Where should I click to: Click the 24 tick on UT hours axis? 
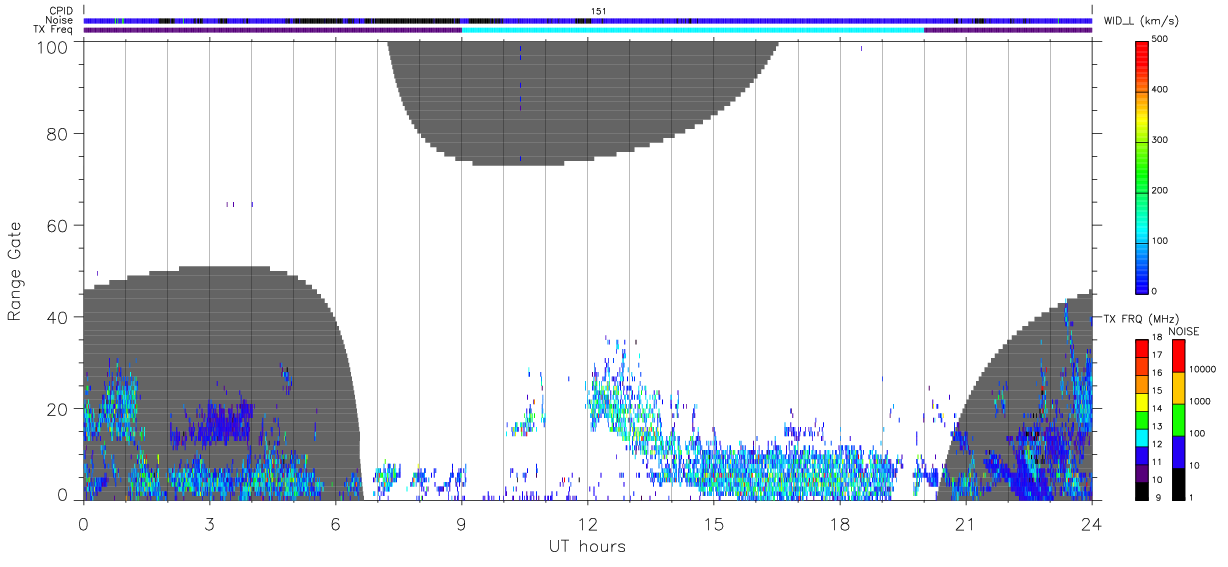tap(1092, 523)
